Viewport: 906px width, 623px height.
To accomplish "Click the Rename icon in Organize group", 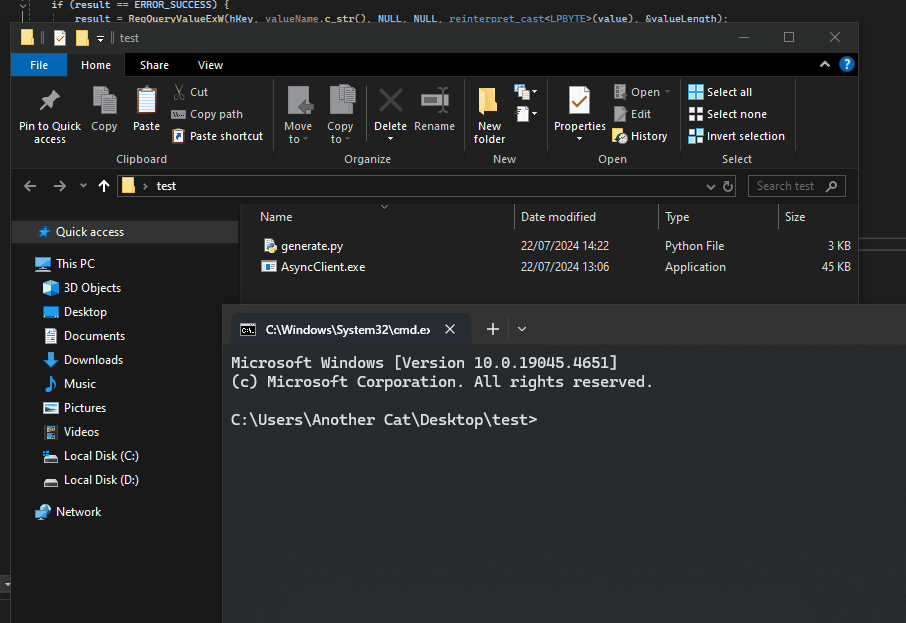I will (434, 101).
